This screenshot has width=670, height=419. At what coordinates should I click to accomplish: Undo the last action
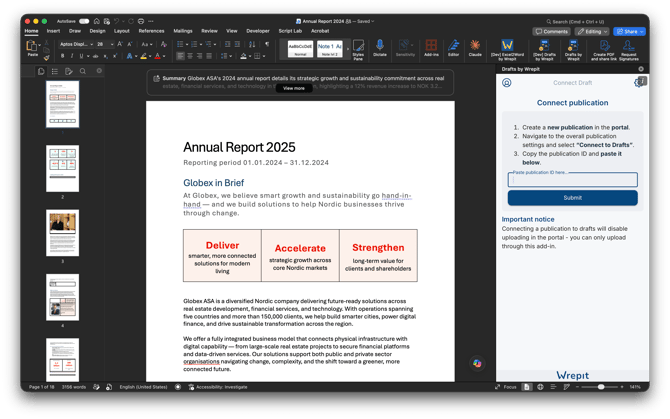116,21
